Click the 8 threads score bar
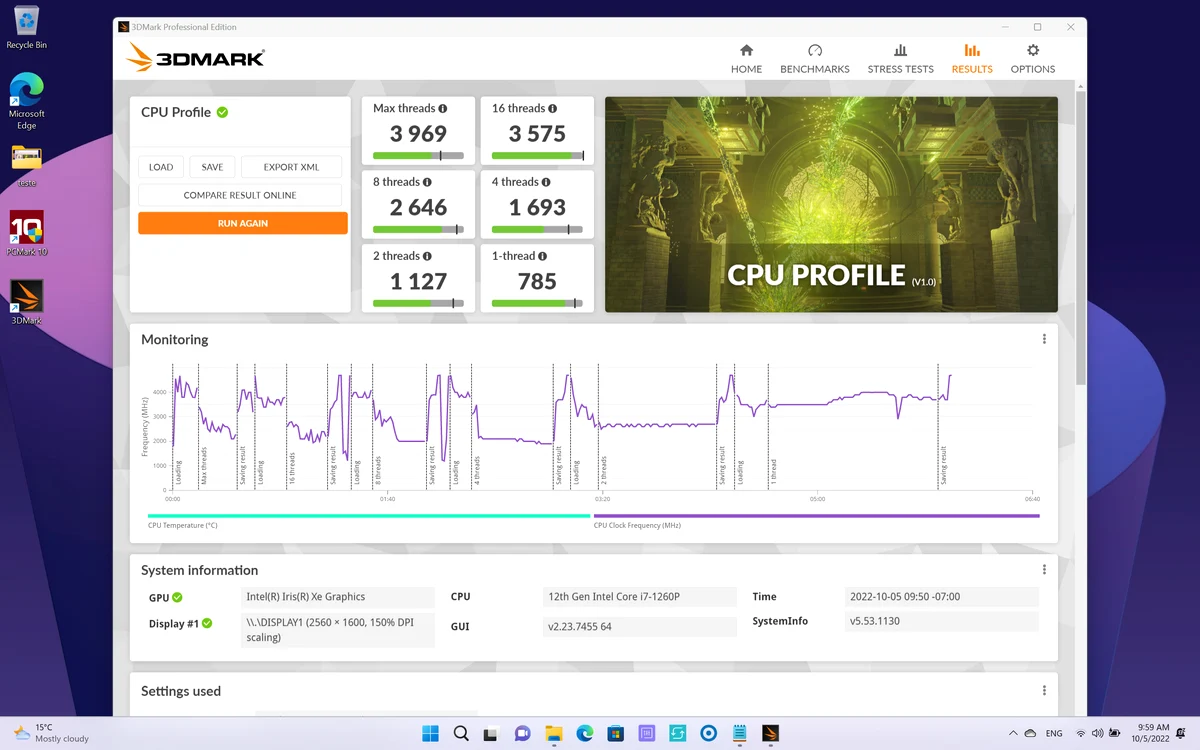Viewport: 1200px width, 750px height. pos(418,230)
